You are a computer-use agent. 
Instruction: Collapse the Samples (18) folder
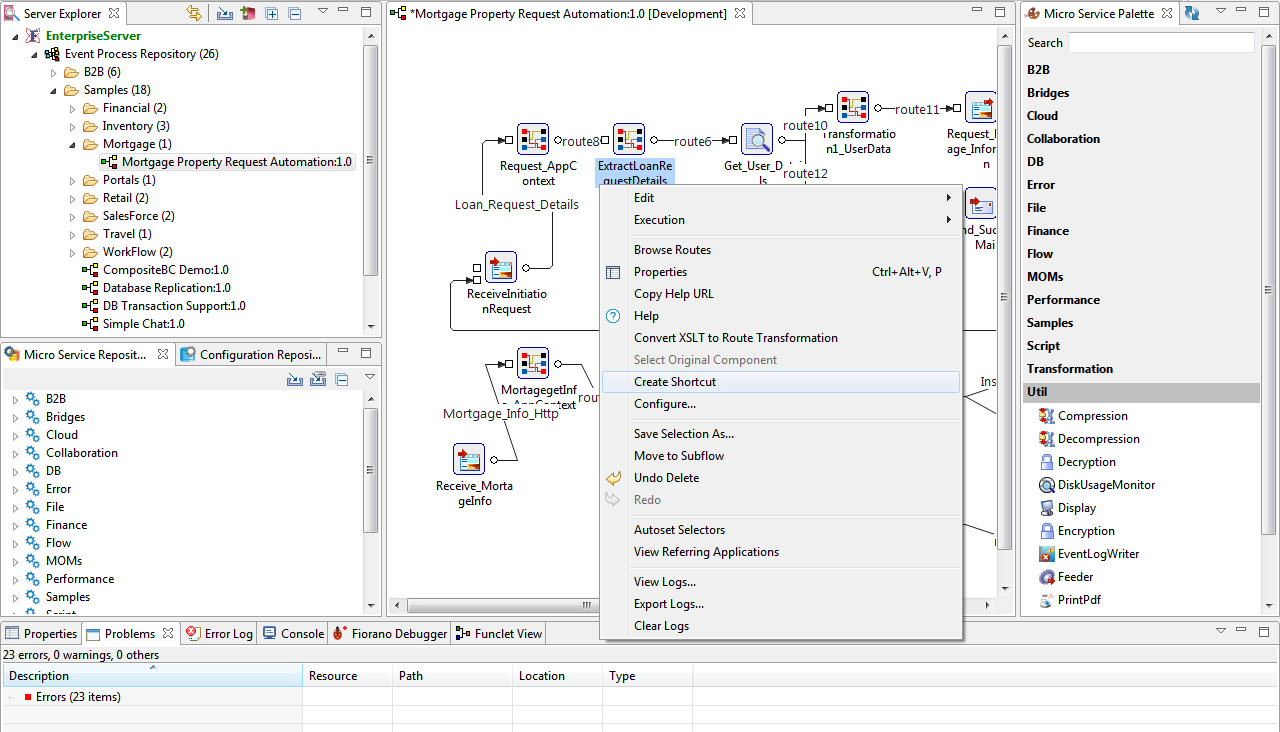pos(54,90)
